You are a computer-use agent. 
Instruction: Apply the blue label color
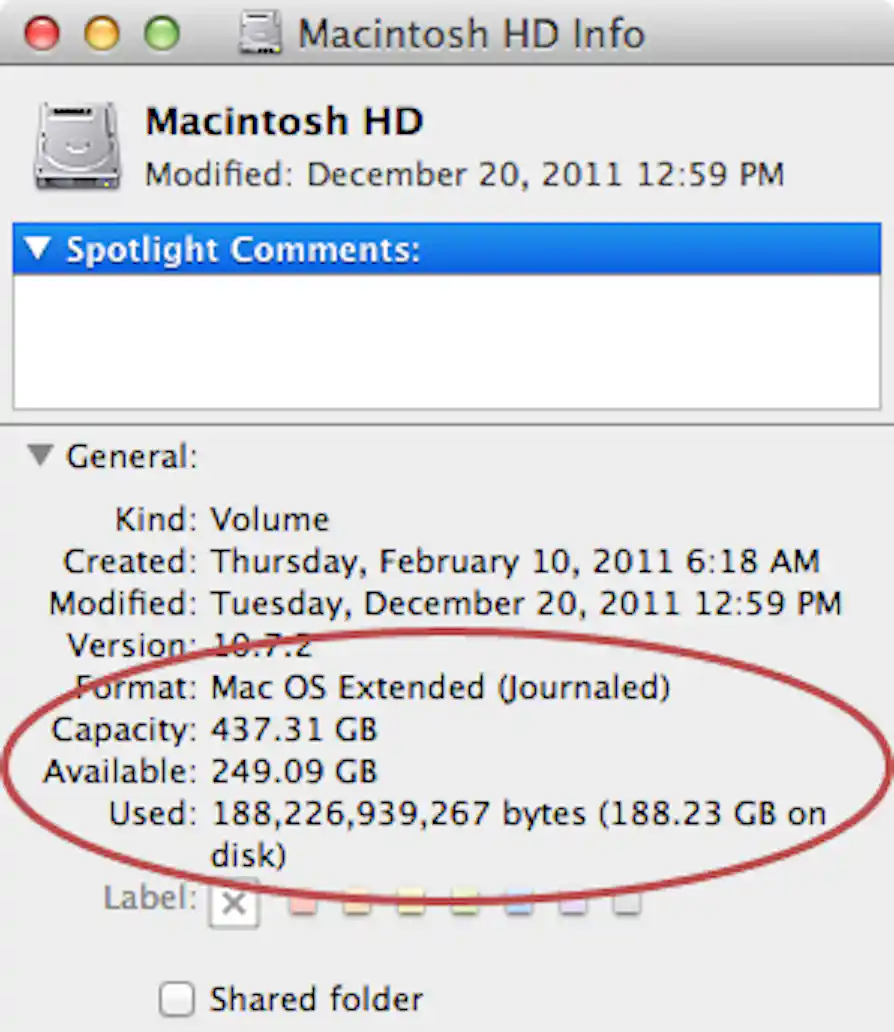click(517, 901)
